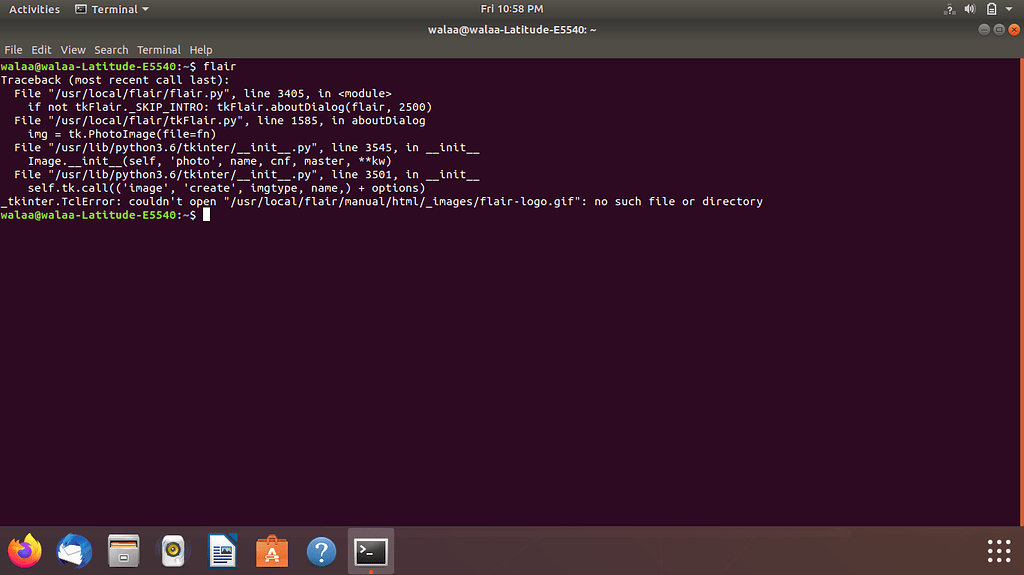This screenshot has height=575, width=1024.
Task: Click the volume speaker icon
Action: 969,9
